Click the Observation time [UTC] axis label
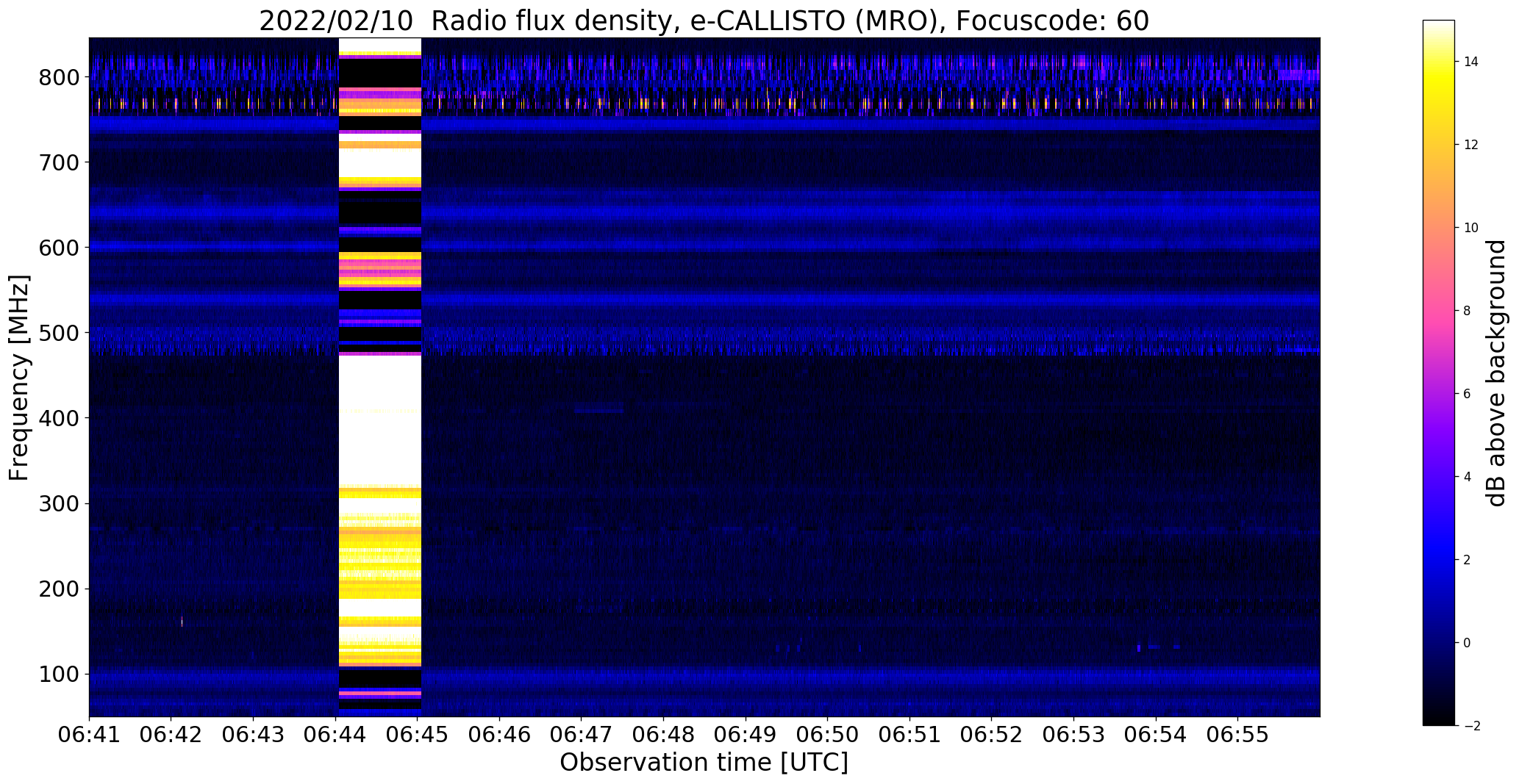The height and width of the screenshot is (784, 1519). coord(704,763)
